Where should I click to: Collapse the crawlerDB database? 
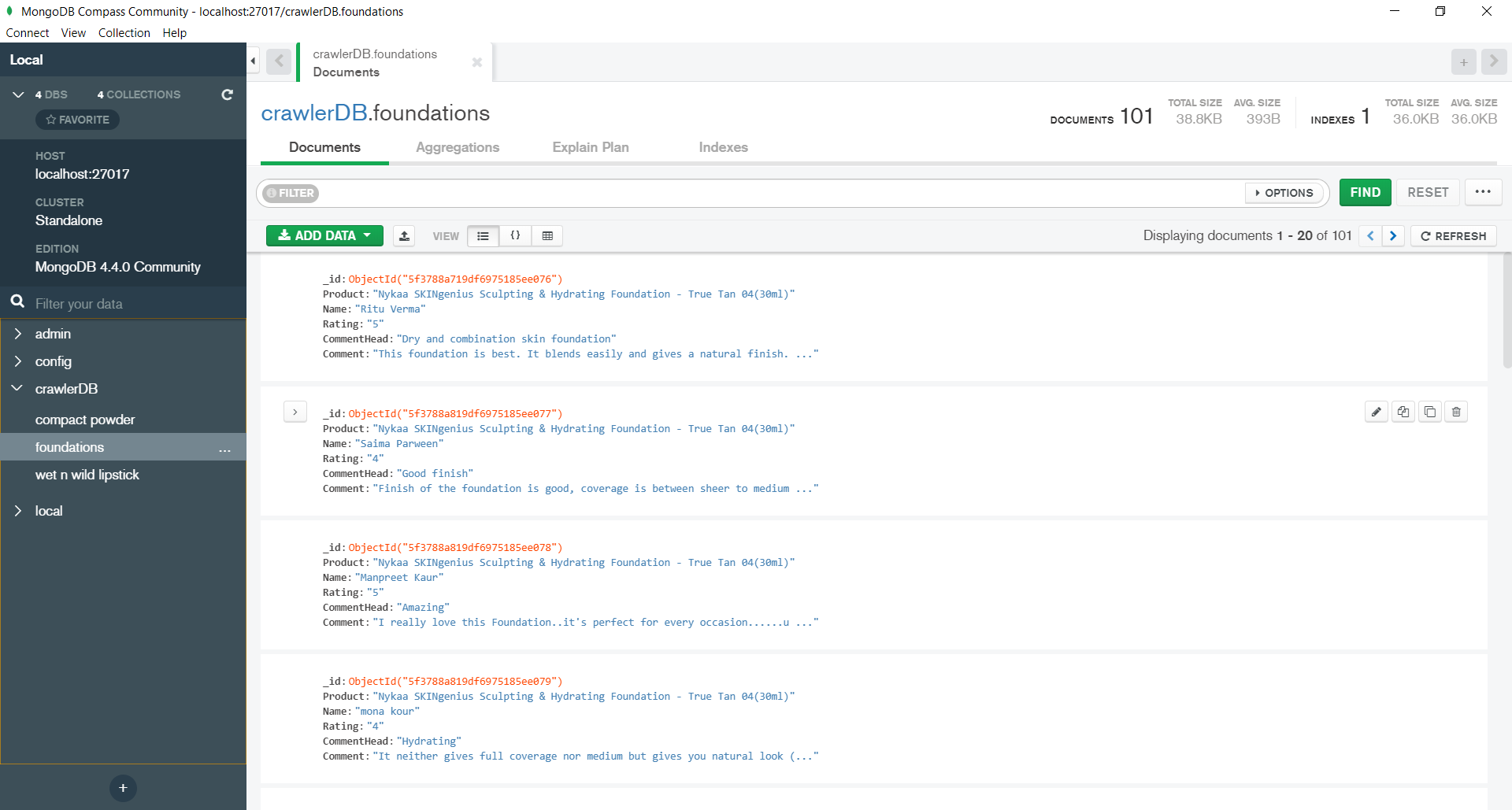click(17, 388)
